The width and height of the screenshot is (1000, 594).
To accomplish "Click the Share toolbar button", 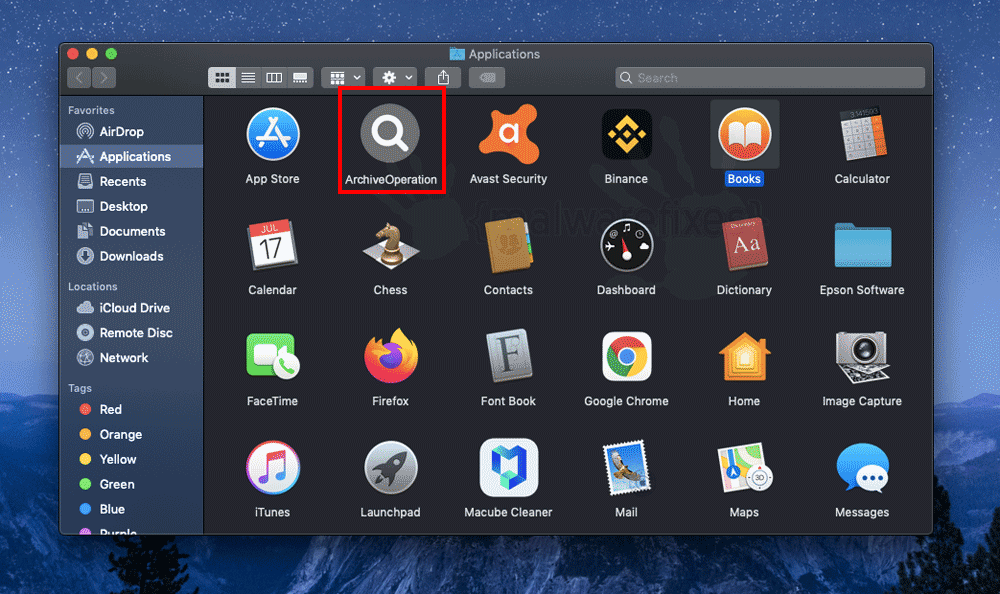I will [443, 78].
